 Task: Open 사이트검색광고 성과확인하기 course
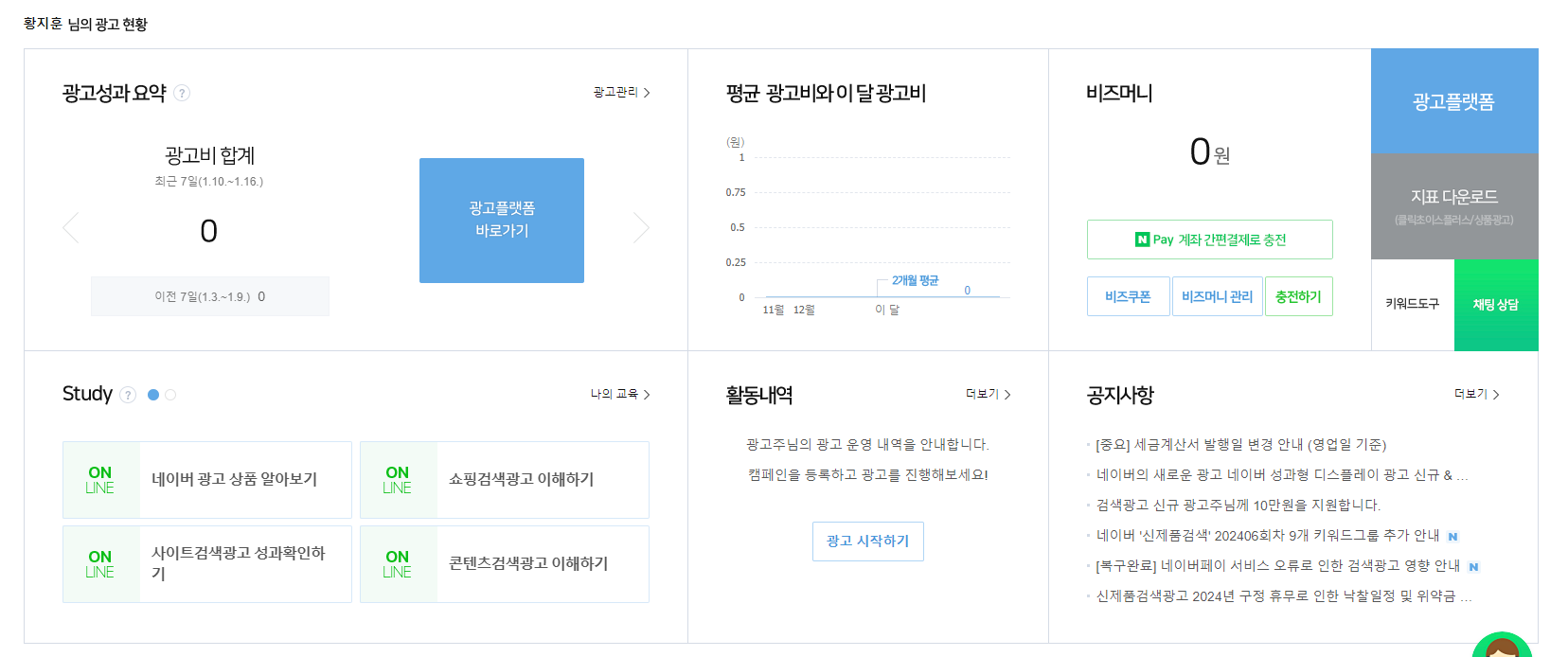click(x=207, y=564)
